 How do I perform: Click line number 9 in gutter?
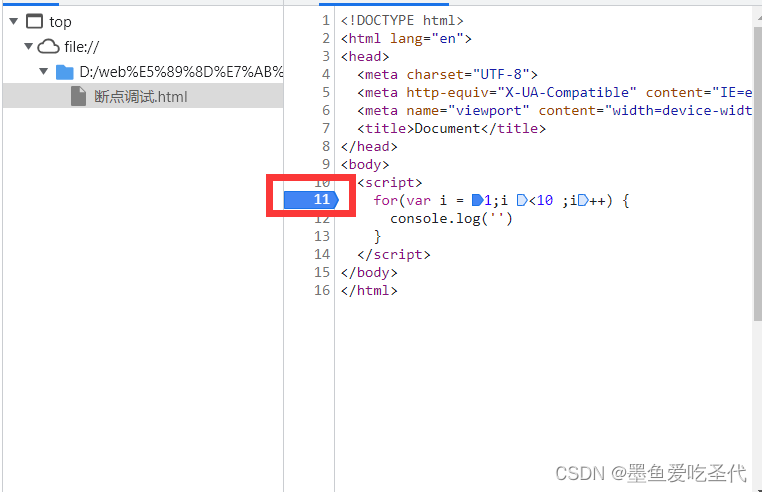click(326, 164)
